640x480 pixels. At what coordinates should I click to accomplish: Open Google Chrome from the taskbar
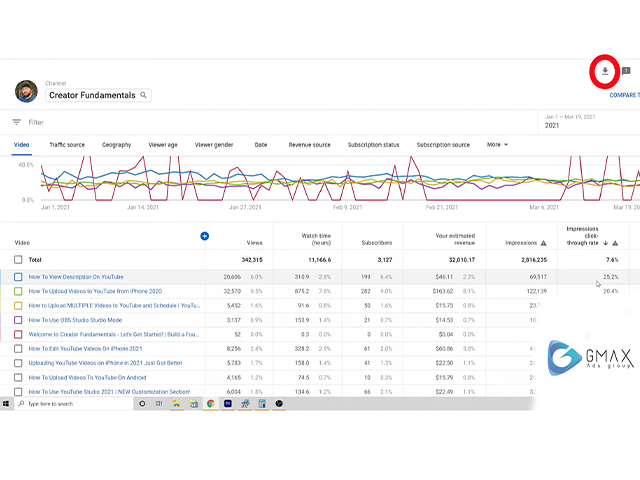coord(211,404)
